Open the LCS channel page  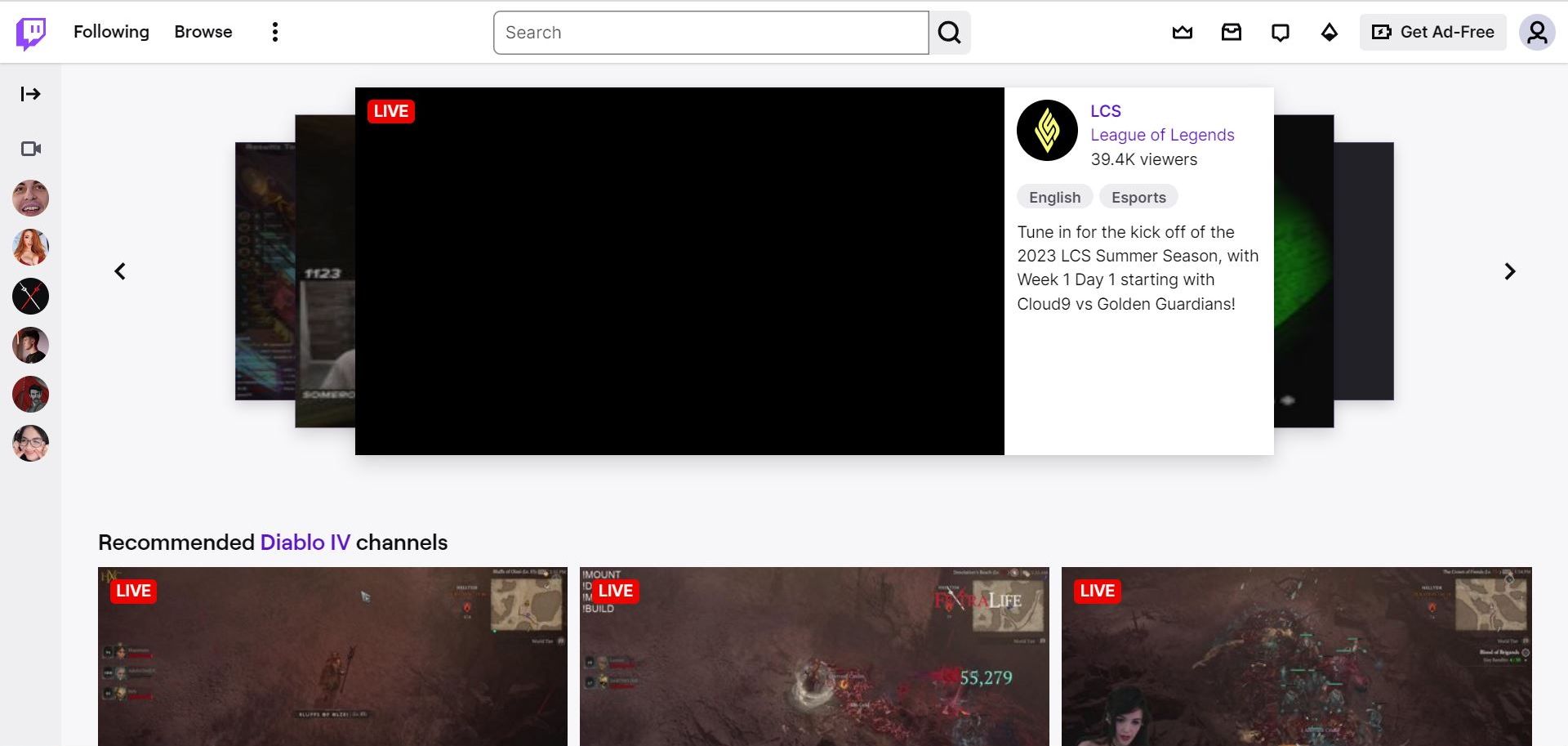(x=1105, y=111)
